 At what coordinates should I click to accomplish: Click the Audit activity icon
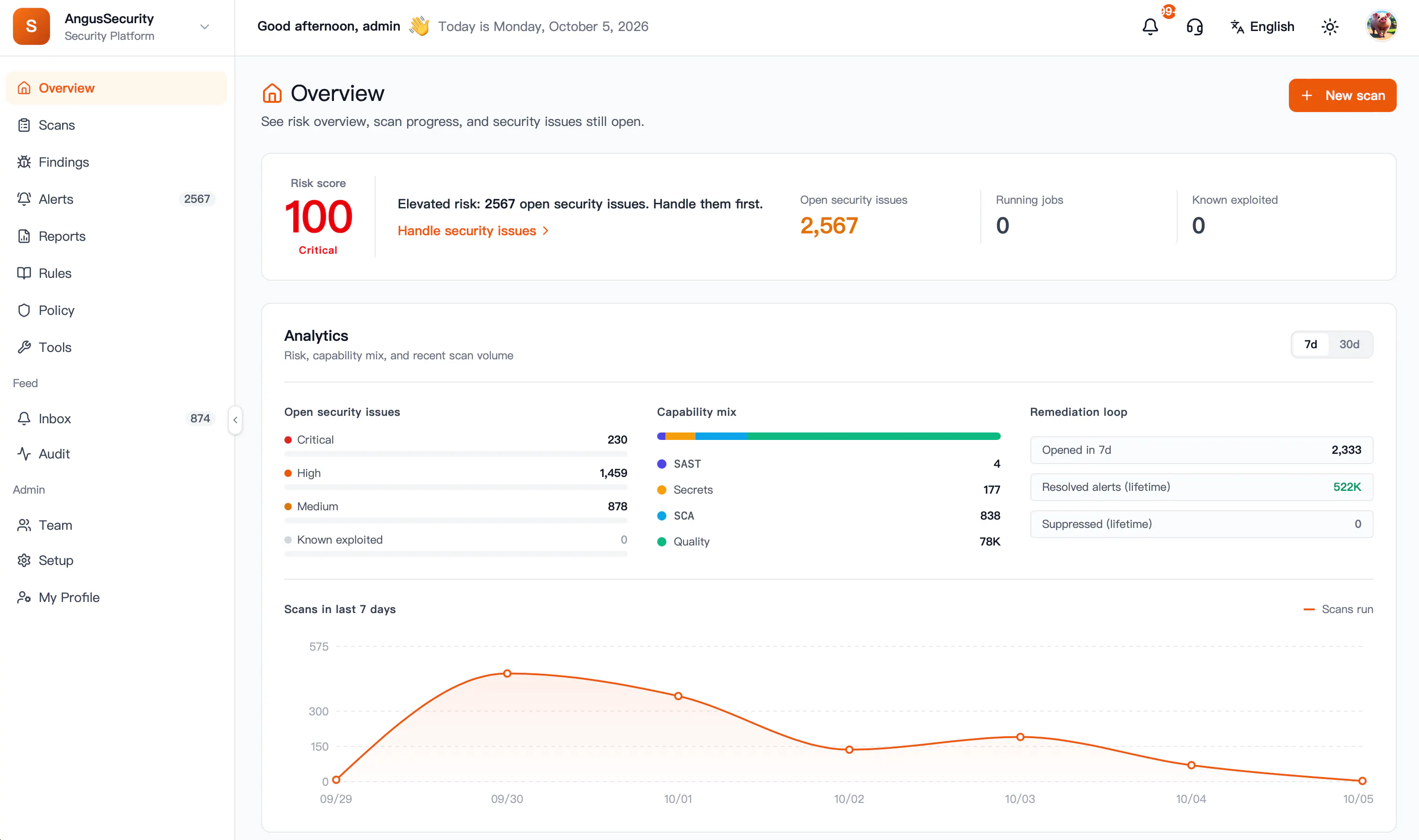click(24, 453)
